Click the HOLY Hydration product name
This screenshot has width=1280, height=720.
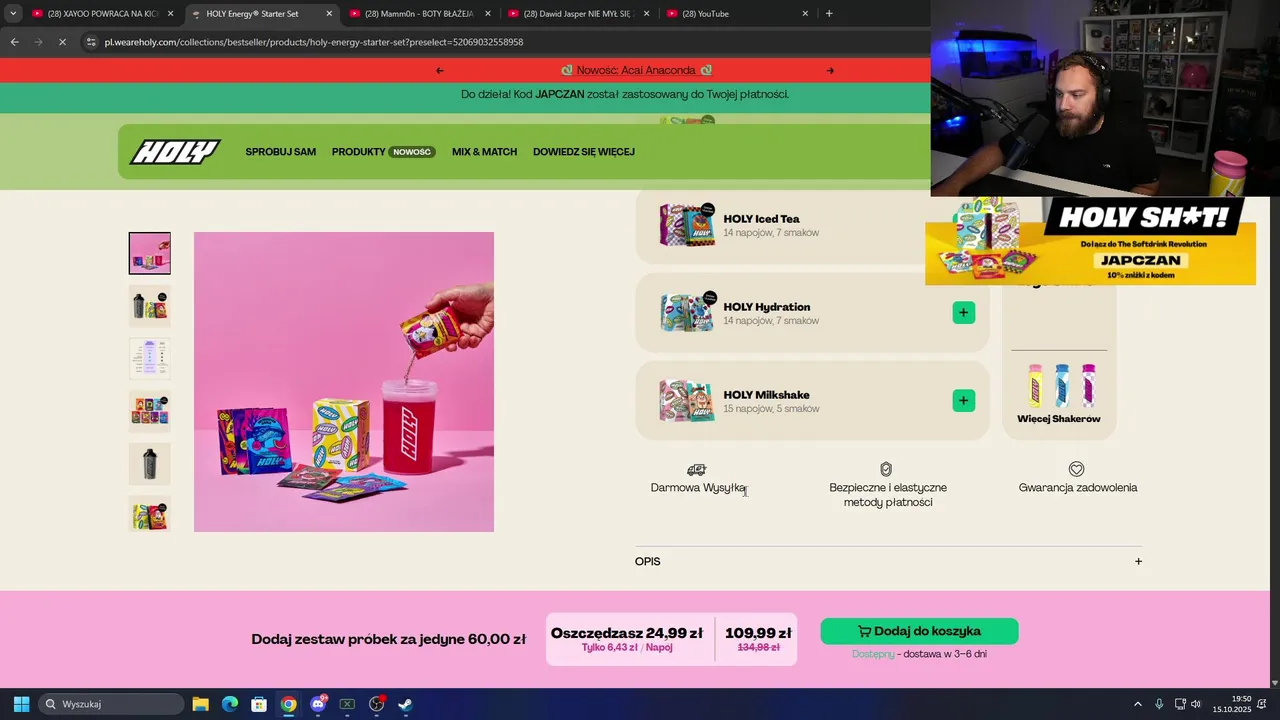point(767,307)
